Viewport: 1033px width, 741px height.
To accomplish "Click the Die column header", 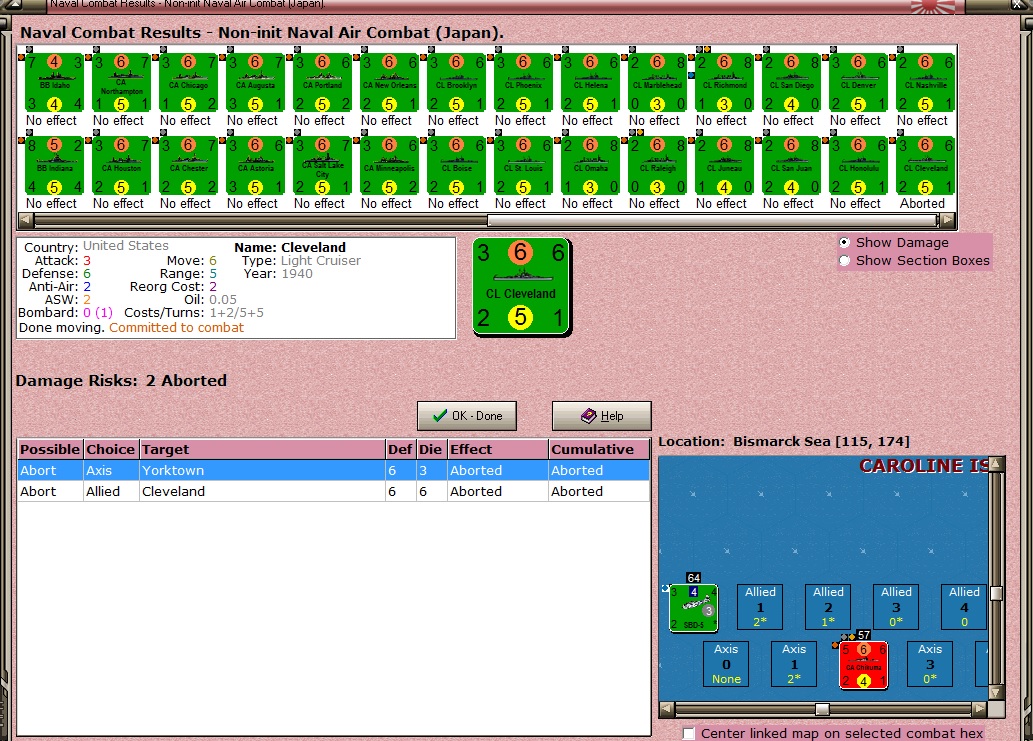I will coord(431,449).
